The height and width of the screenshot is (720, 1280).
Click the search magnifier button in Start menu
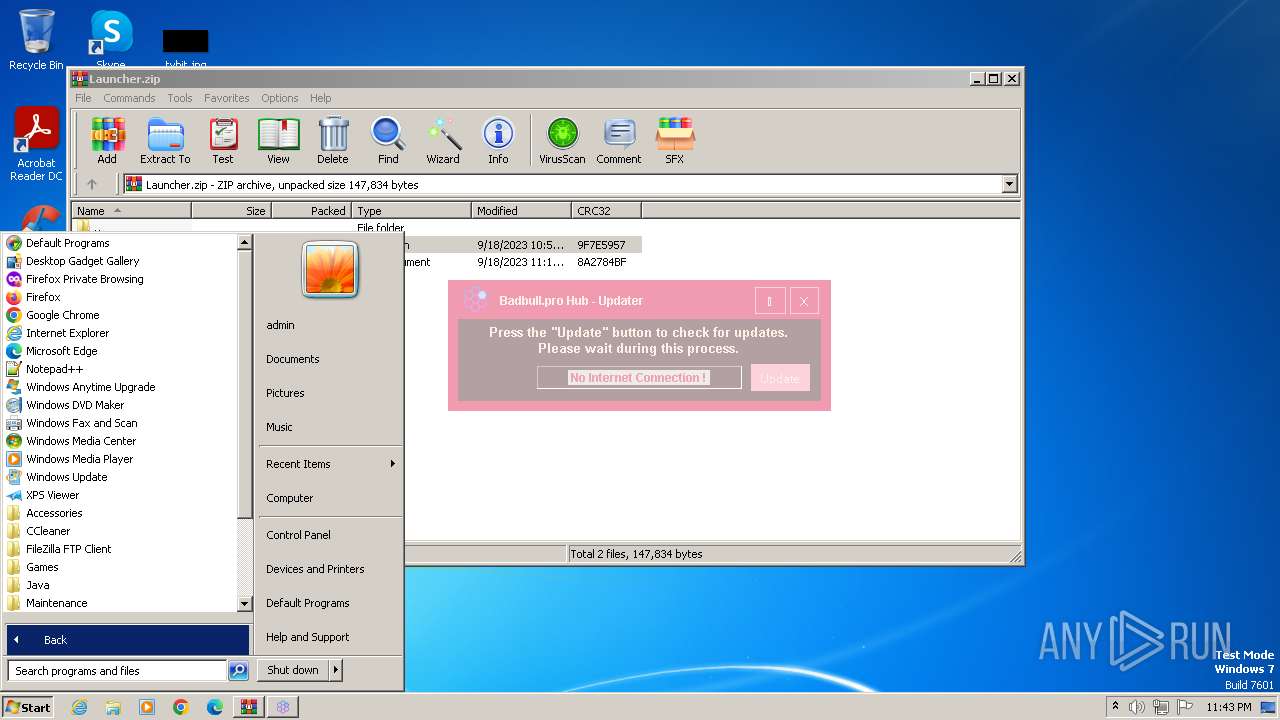tap(238, 671)
